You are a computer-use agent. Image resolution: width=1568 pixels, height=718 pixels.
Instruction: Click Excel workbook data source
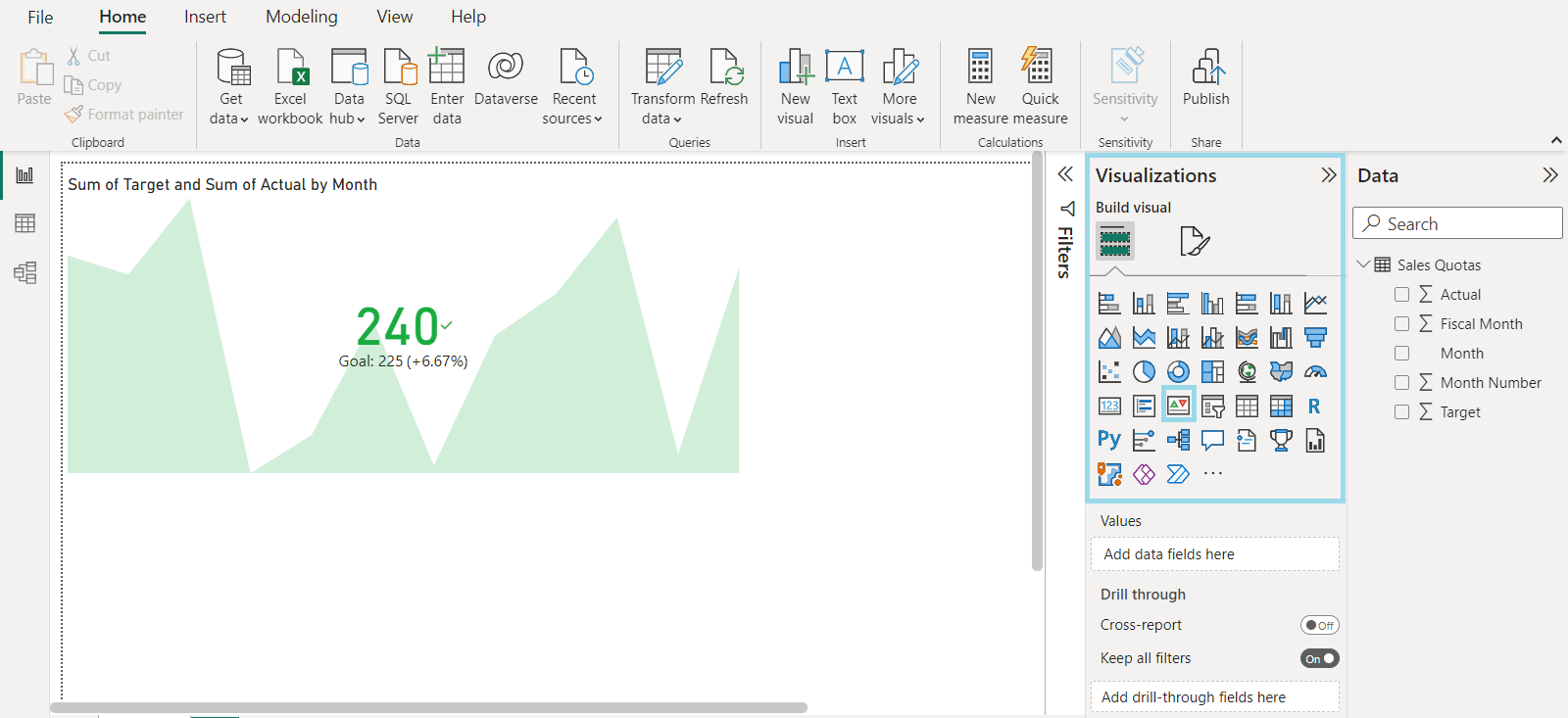point(290,87)
